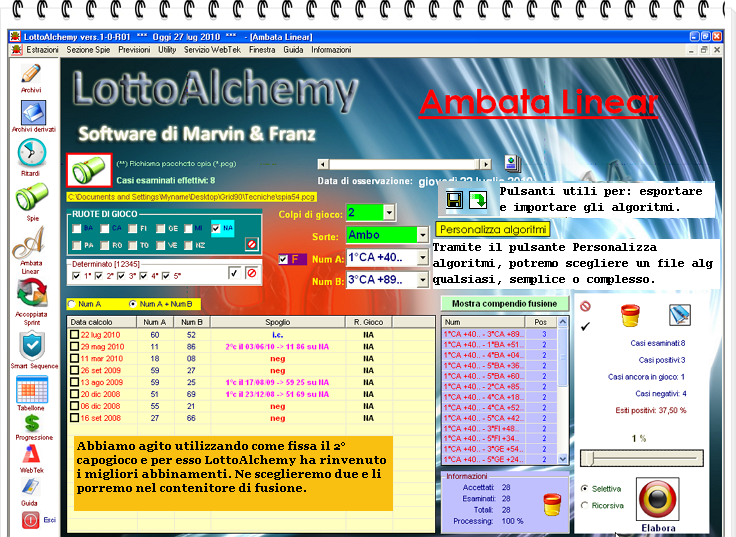Image resolution: width=736 pixels, height=537 pixels.
Task: Open the WebTek sidebar icon
Action: (x=31, y=454)
